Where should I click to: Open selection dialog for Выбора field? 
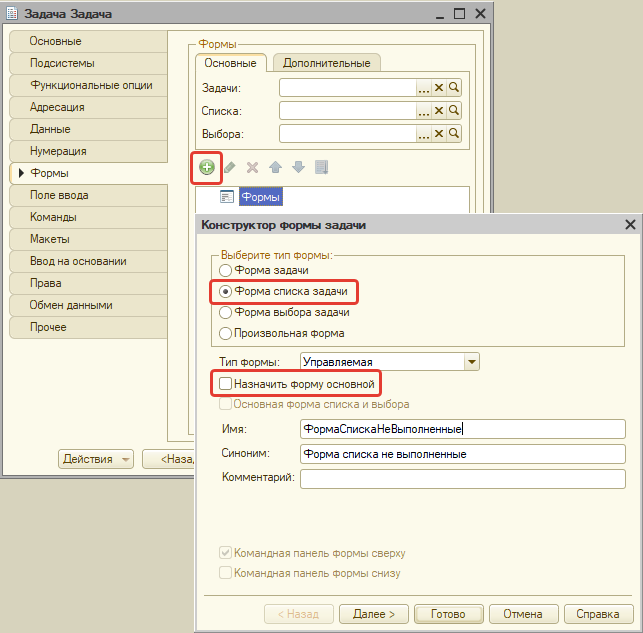point(424,133)
